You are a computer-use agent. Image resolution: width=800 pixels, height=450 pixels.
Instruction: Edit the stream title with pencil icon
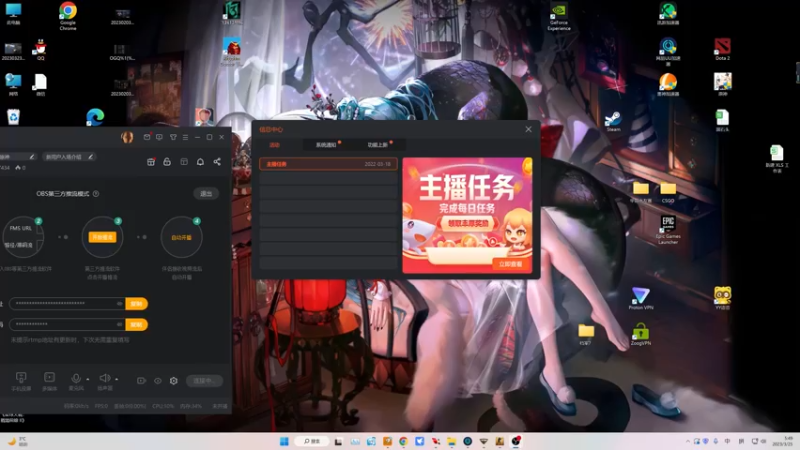[32, 157]
